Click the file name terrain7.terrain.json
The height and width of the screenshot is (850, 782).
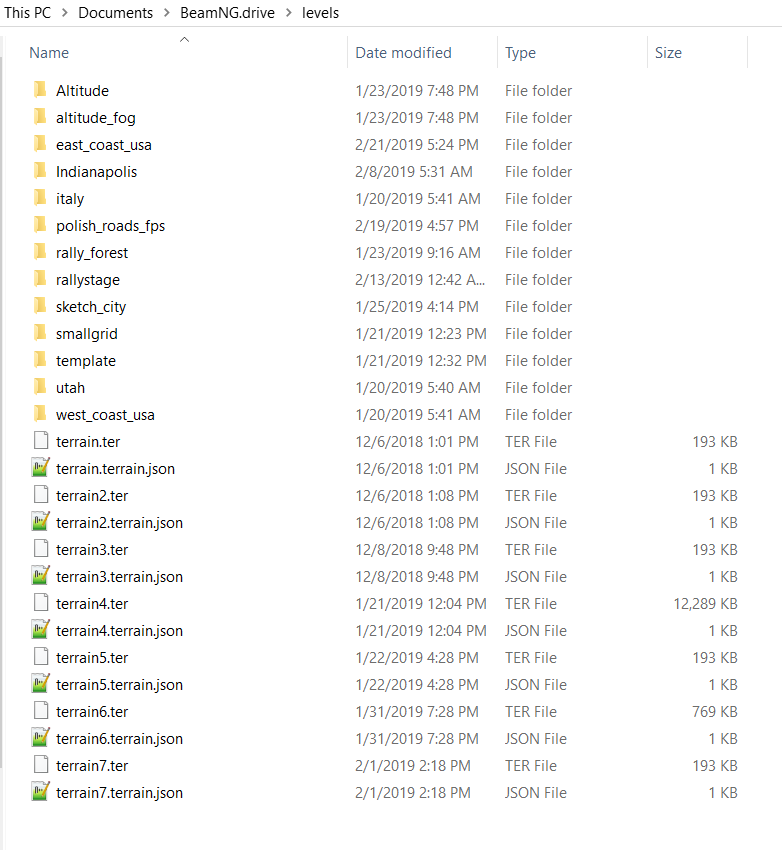[119, 793]
